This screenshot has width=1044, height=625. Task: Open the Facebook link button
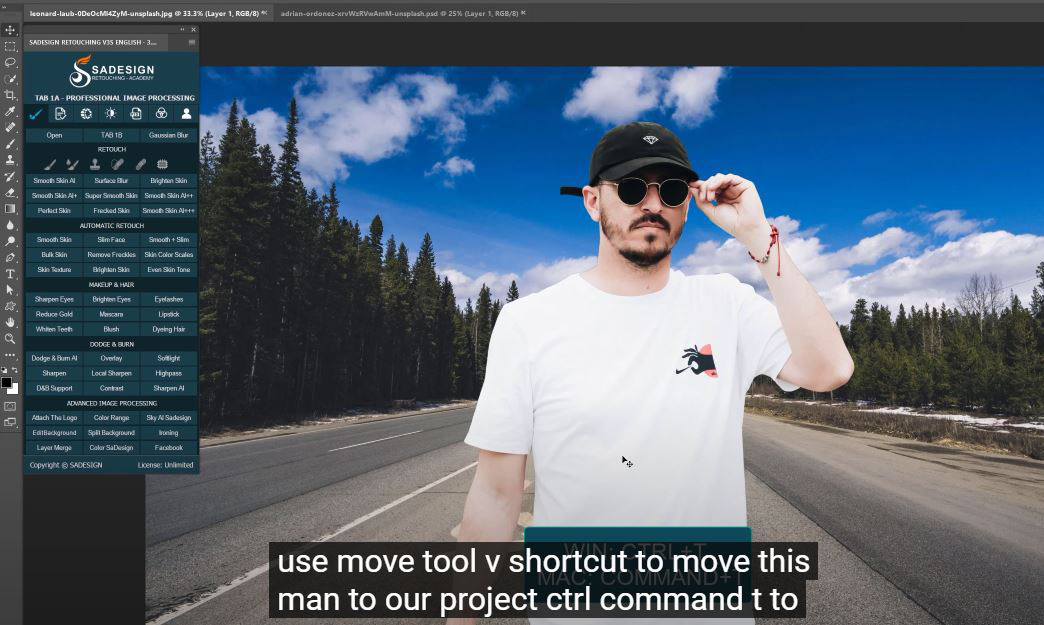(x=168, y=448)
